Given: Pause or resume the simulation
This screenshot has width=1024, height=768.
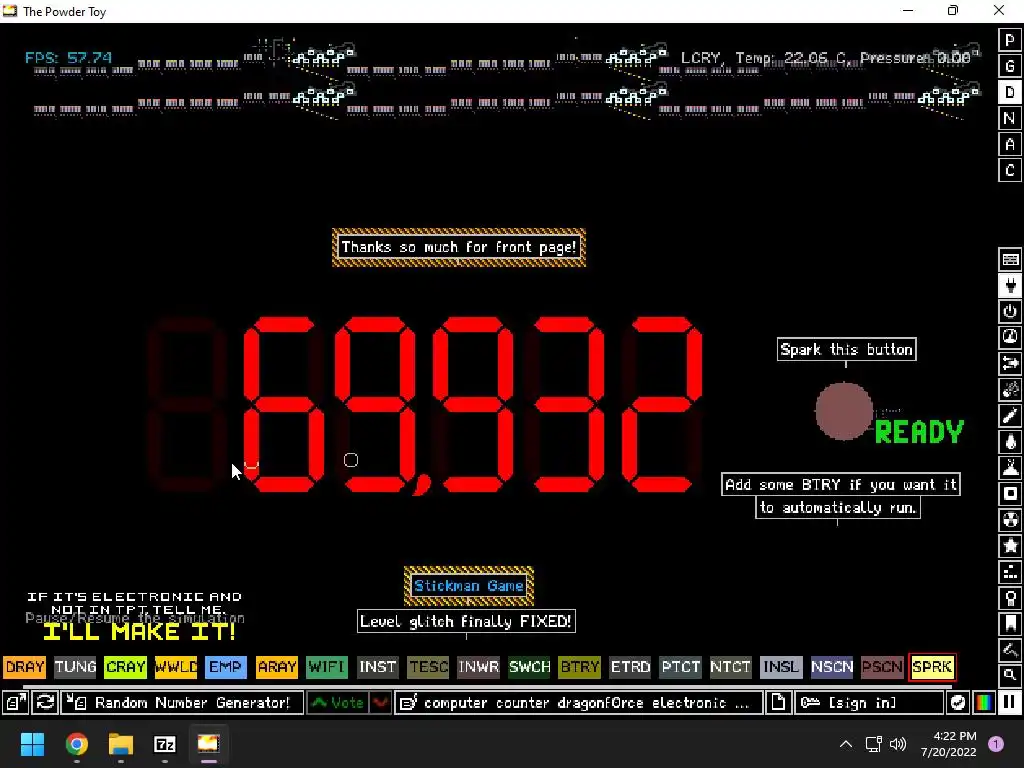Looking at the screenshot, I should tap(1010, 703).
